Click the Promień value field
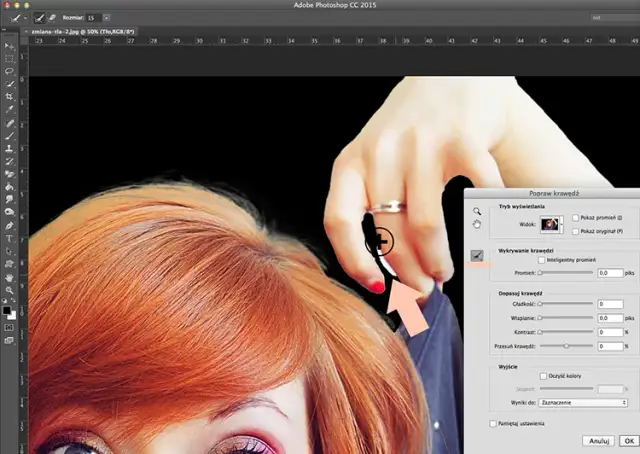Viewport: 640px width, 454px height. pyautogui.click(x=610, y=273)
